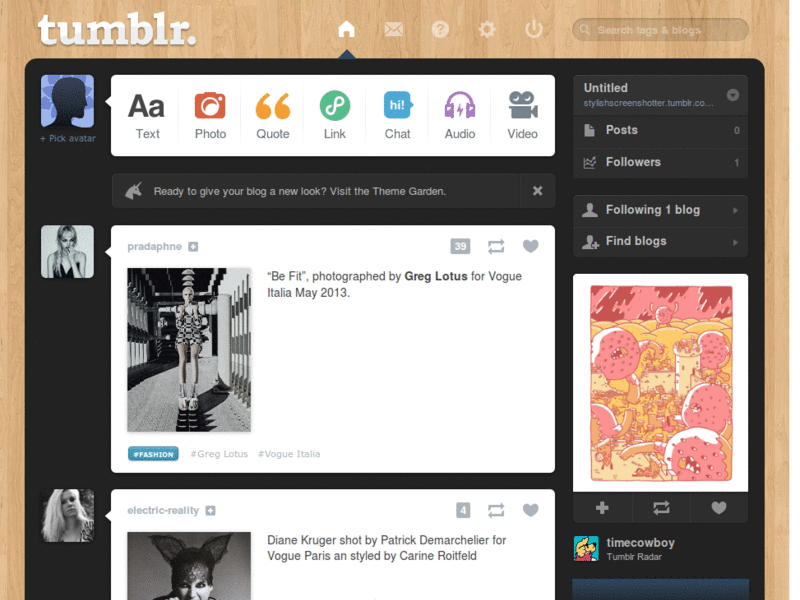The height and width of the screenshot is (600, 800).
Task: Reblog the Tumblr Radar post
Action: [x=661, y=508]
